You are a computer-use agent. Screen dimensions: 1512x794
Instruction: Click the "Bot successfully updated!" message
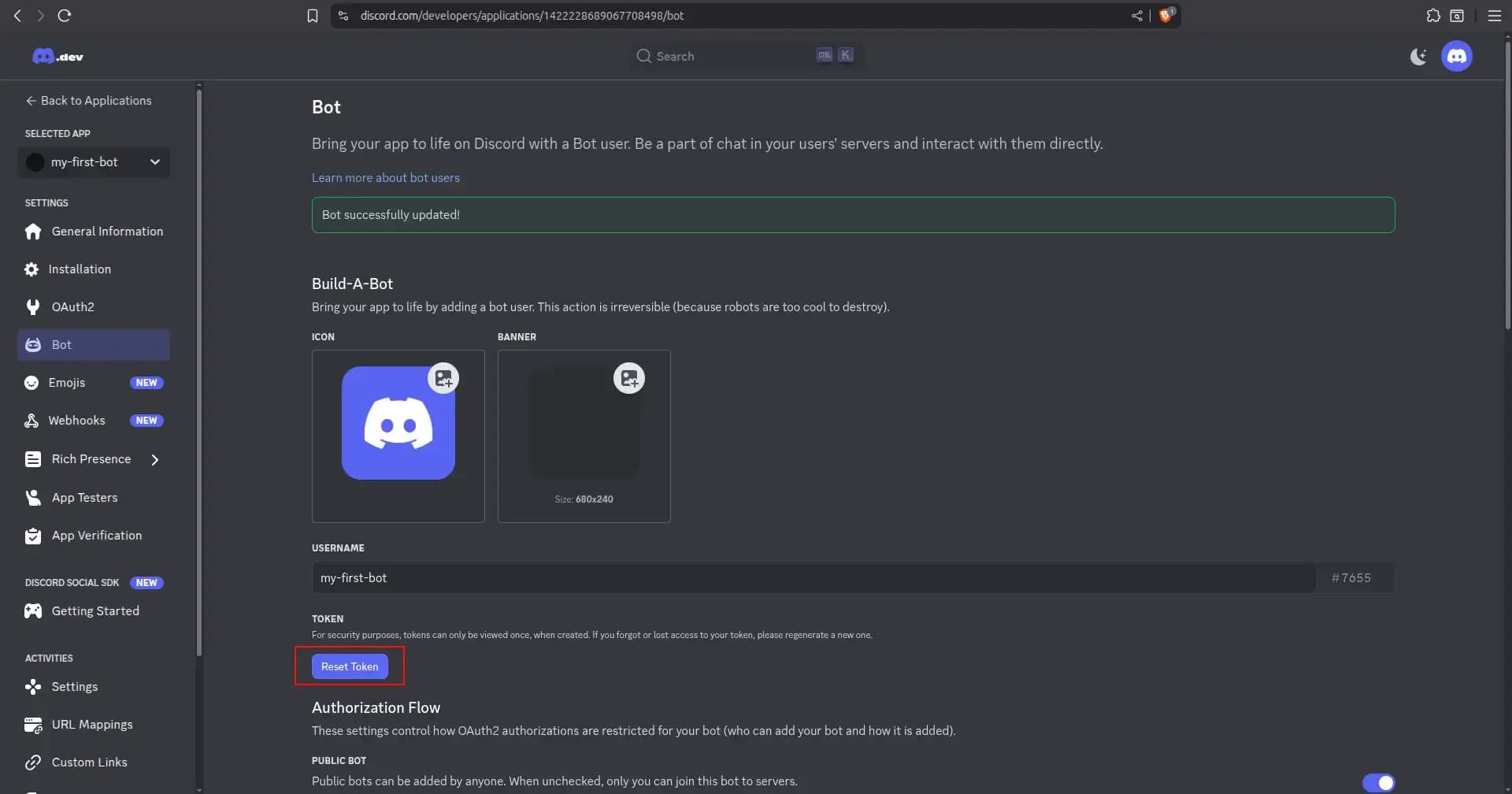[x=854, y=215]
